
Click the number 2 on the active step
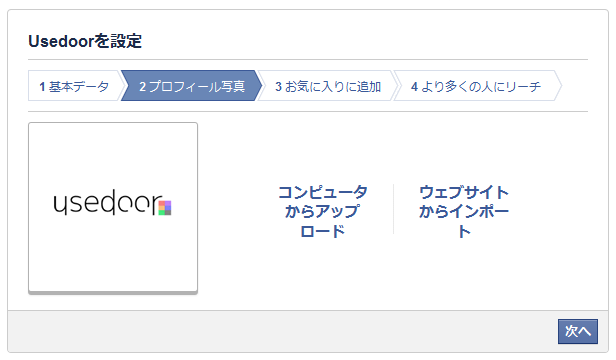tap(142, 86)
